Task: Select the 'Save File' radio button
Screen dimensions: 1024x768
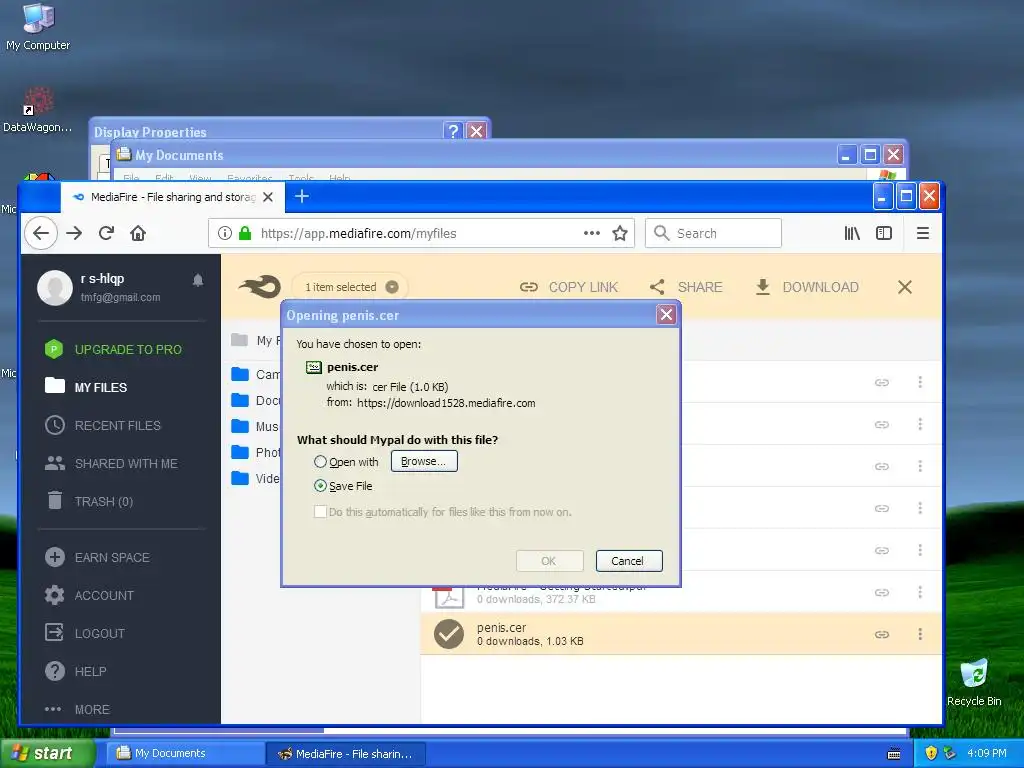Action: [320, 486]
